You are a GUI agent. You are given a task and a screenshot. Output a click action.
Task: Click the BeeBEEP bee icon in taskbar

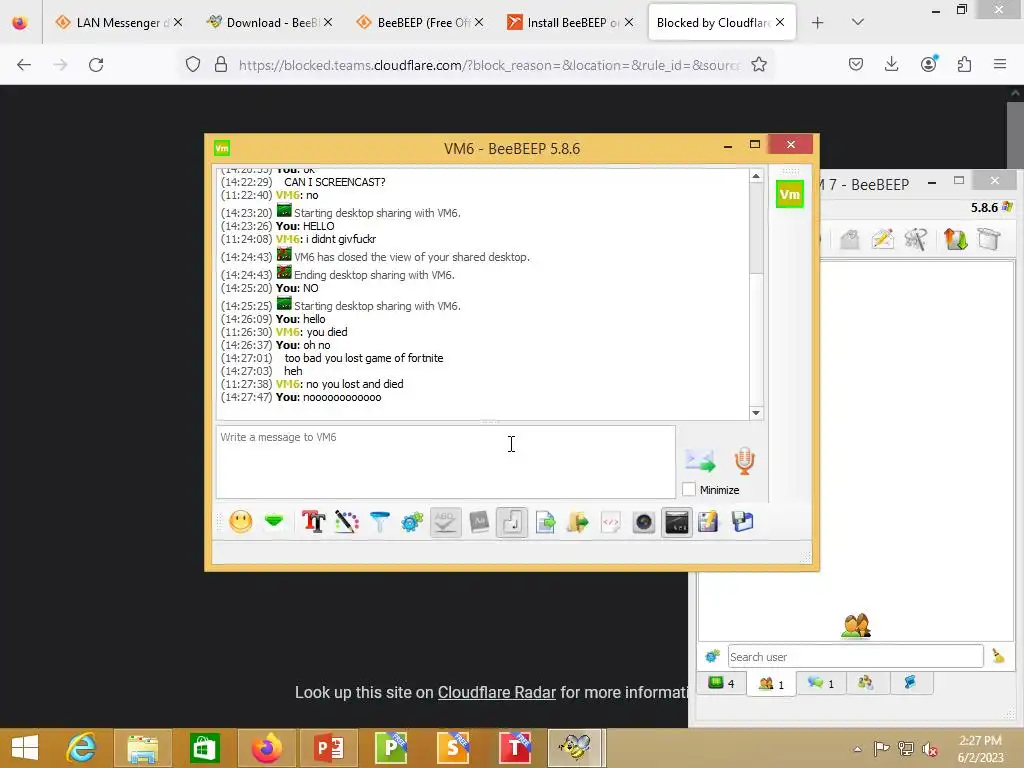tap(575, 748)
